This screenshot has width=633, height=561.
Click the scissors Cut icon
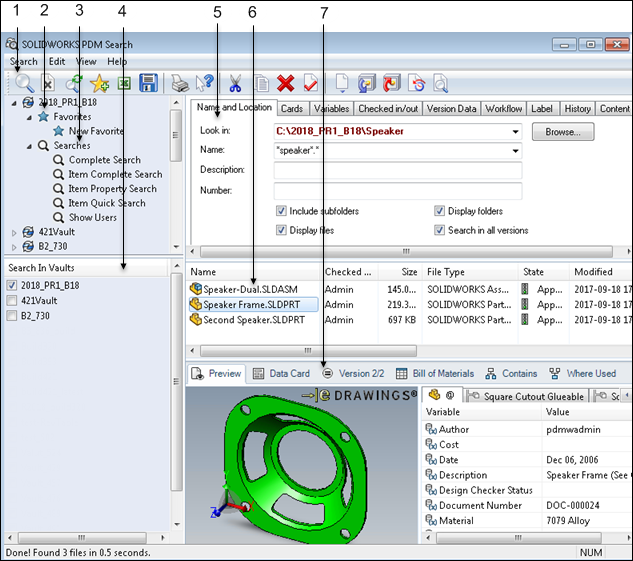tap(236, 85)
